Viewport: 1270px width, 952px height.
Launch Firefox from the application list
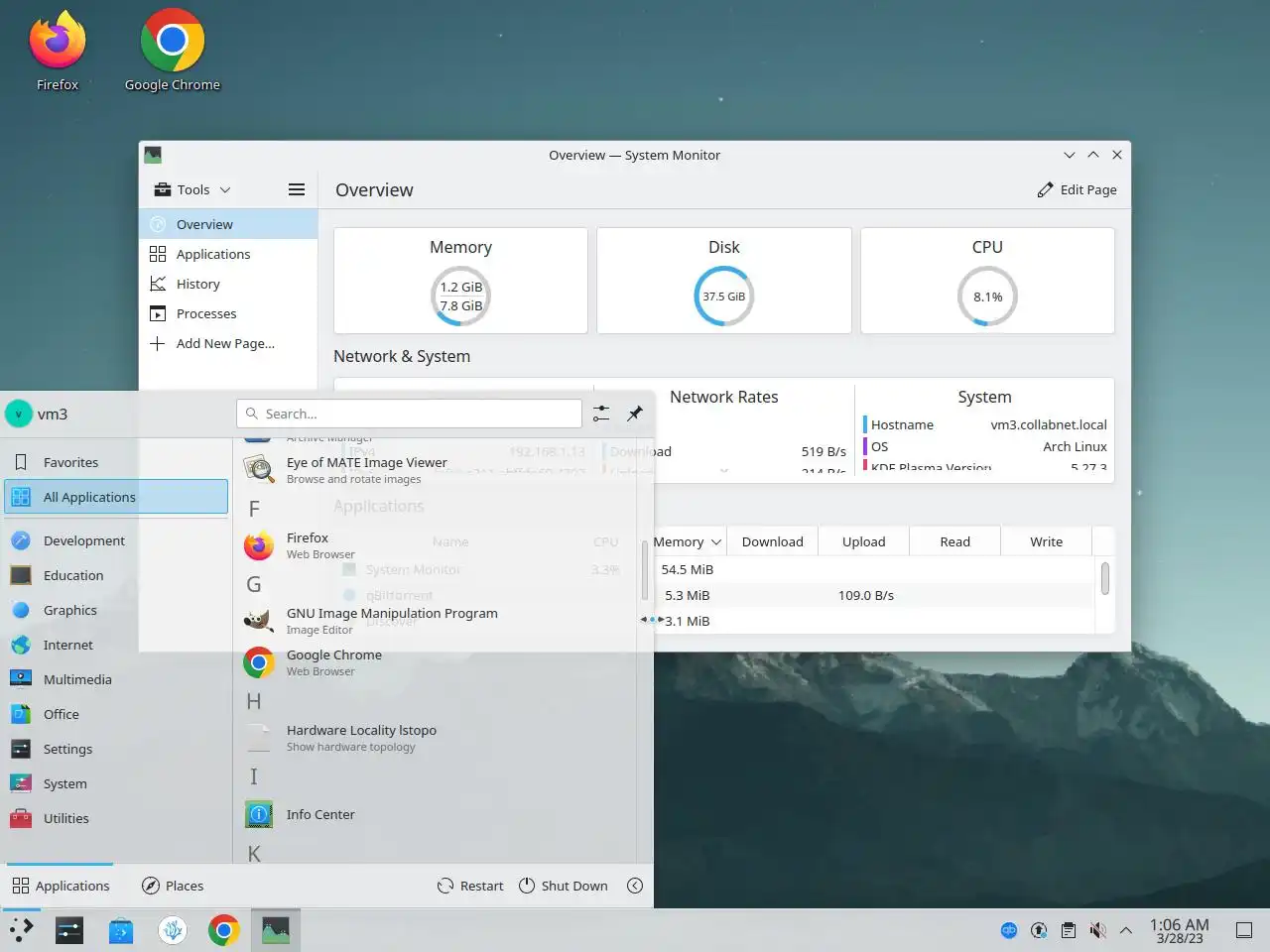pos(437,545)
